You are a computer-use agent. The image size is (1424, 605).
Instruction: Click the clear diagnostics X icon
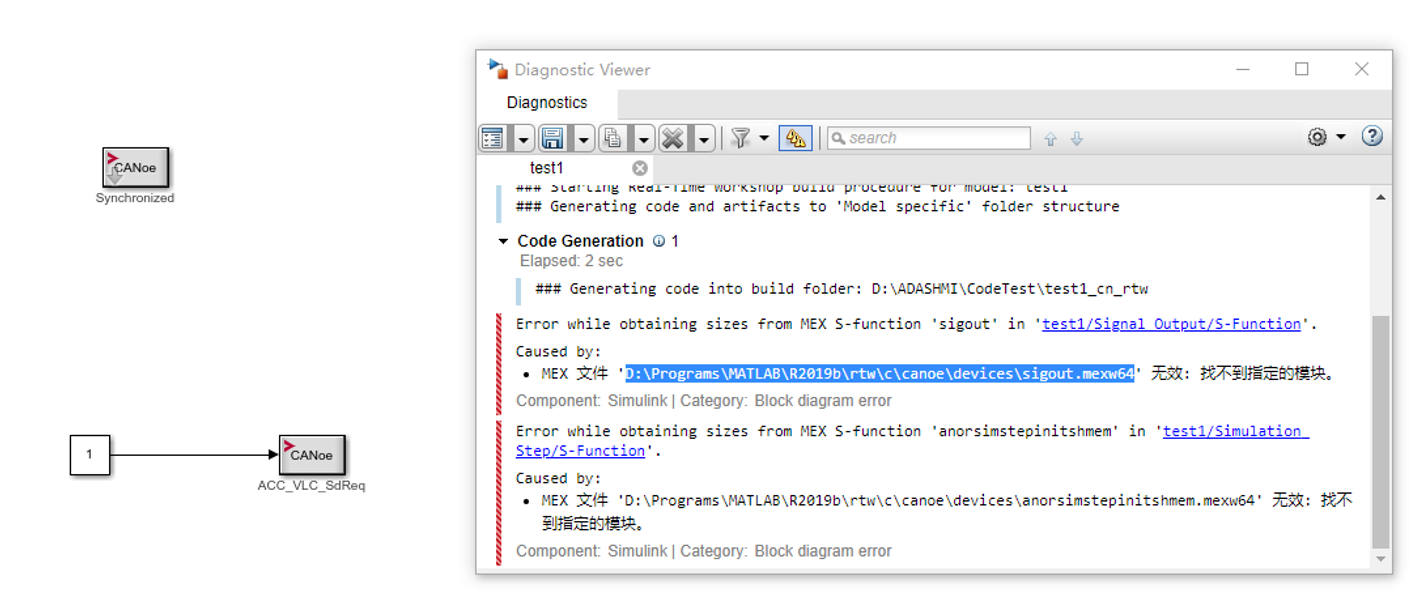[x=673, y=139]
